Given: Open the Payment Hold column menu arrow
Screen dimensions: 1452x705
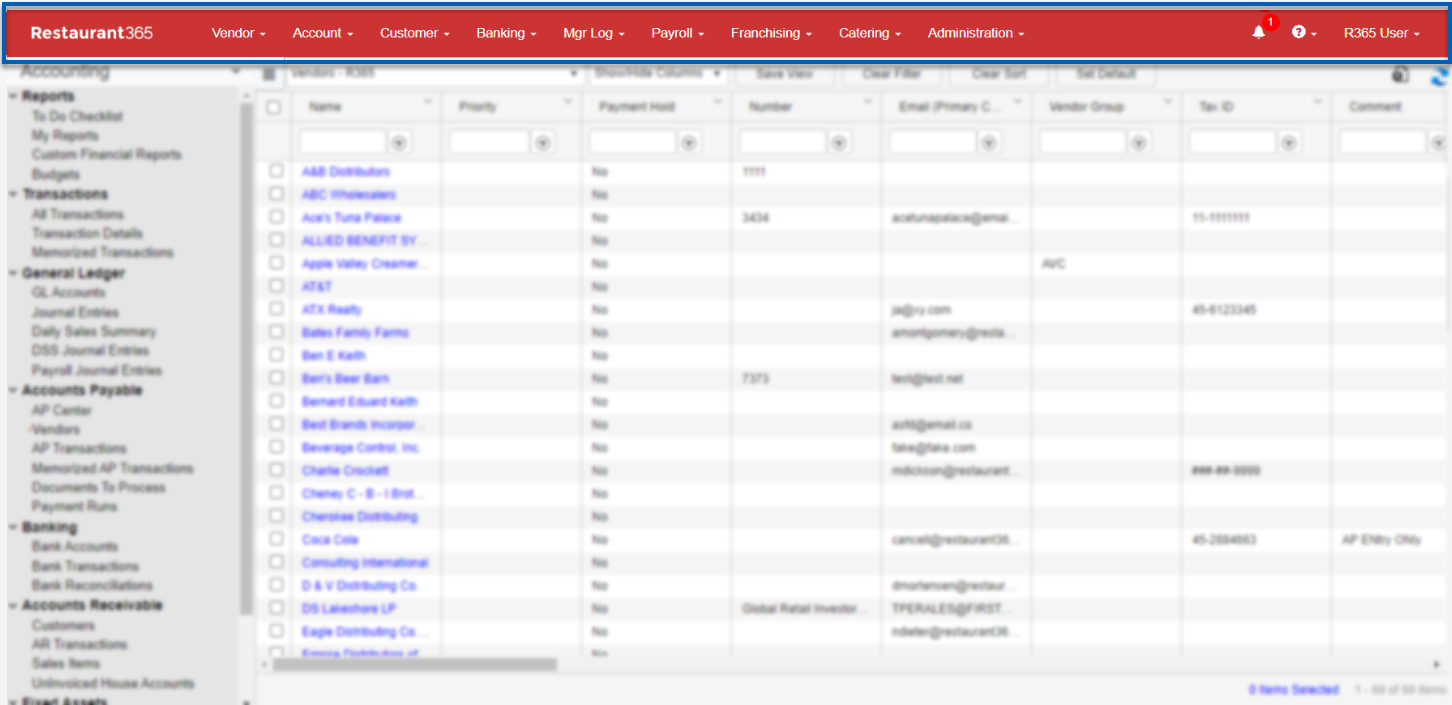Looking at the screenshot, I should (718, 102).
